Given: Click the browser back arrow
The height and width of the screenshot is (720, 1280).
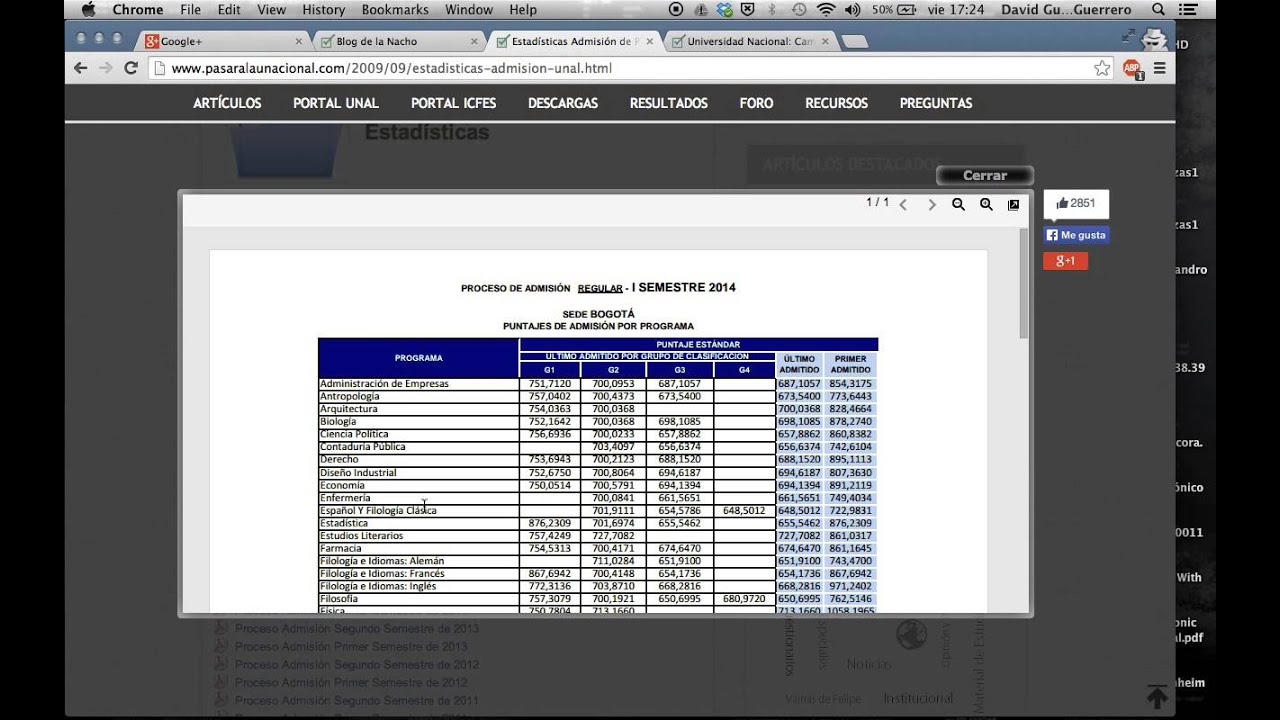Looking at the screenshot, I should point(81,68).
